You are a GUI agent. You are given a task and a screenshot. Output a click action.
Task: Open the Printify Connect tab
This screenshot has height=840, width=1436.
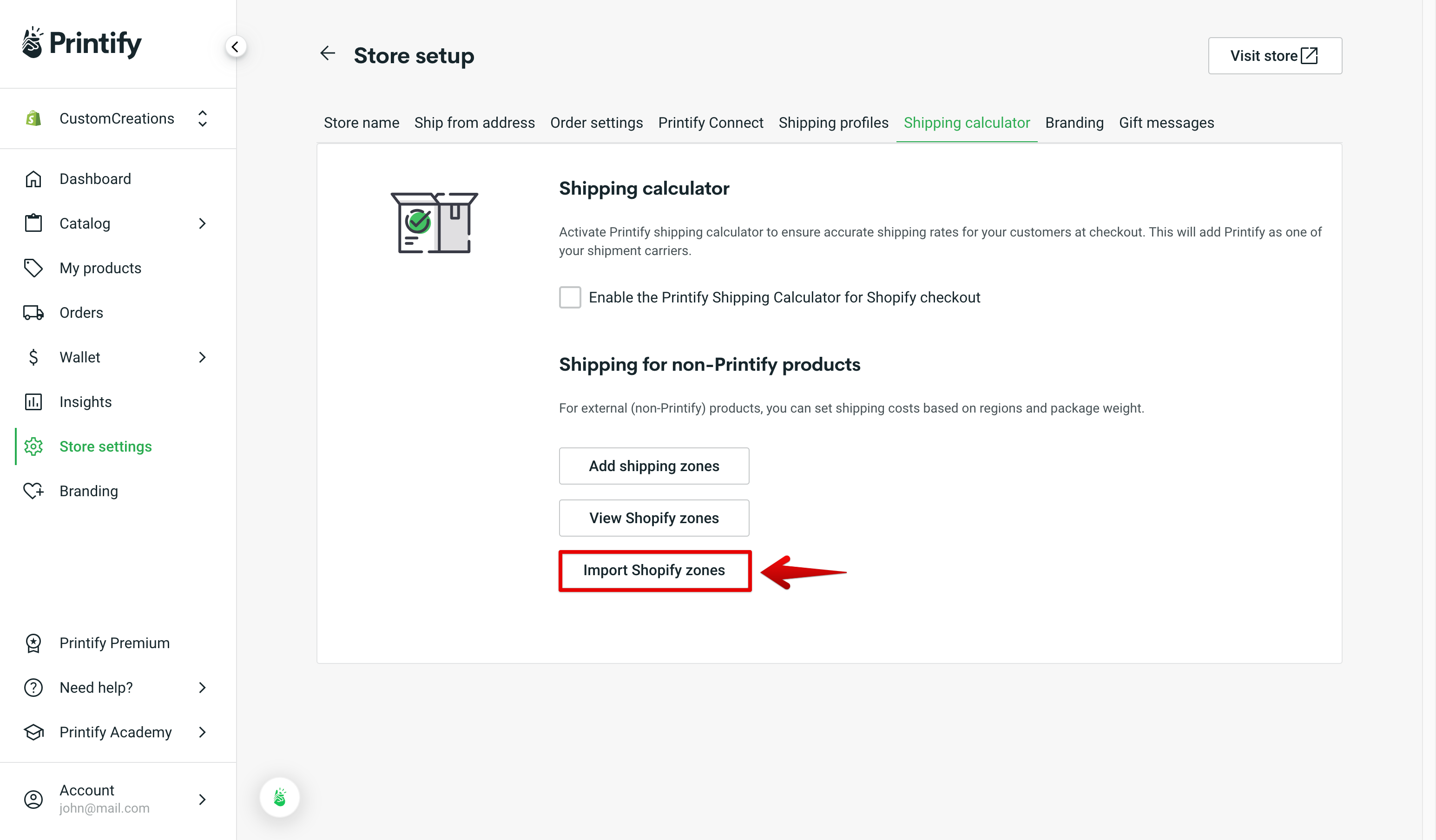click(711, 123)
